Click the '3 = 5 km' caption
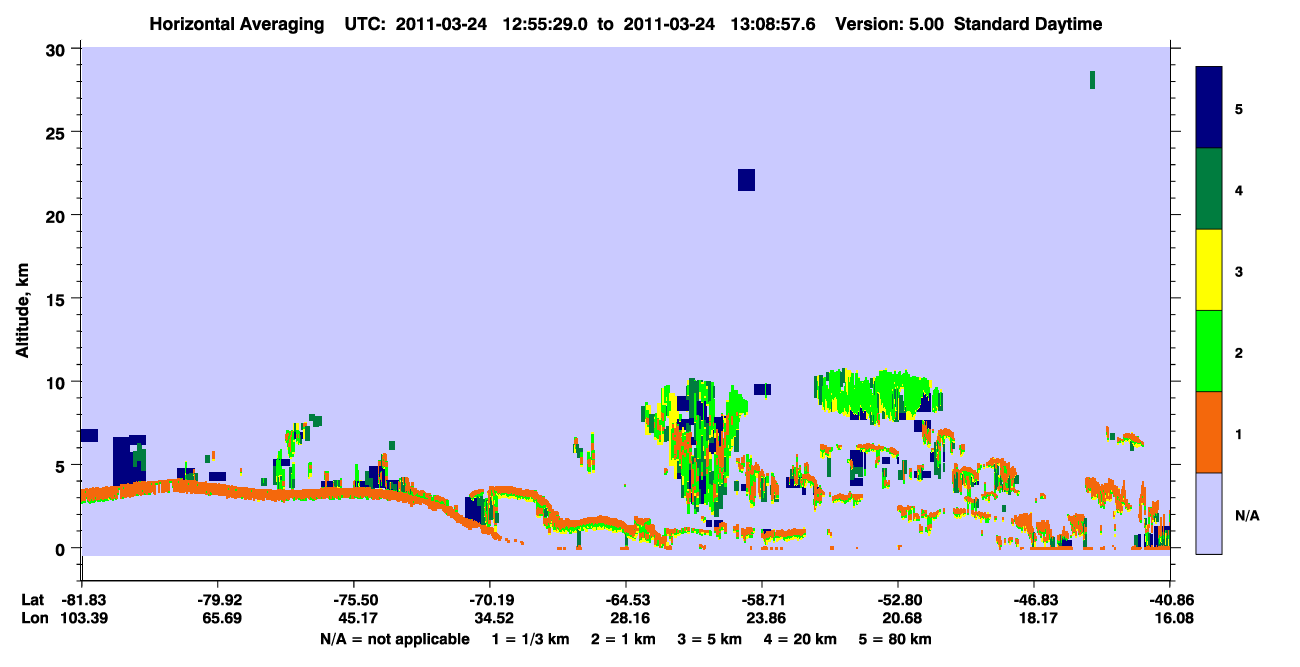This screenshot has width=1300, height=667. [x=709, y=639]
